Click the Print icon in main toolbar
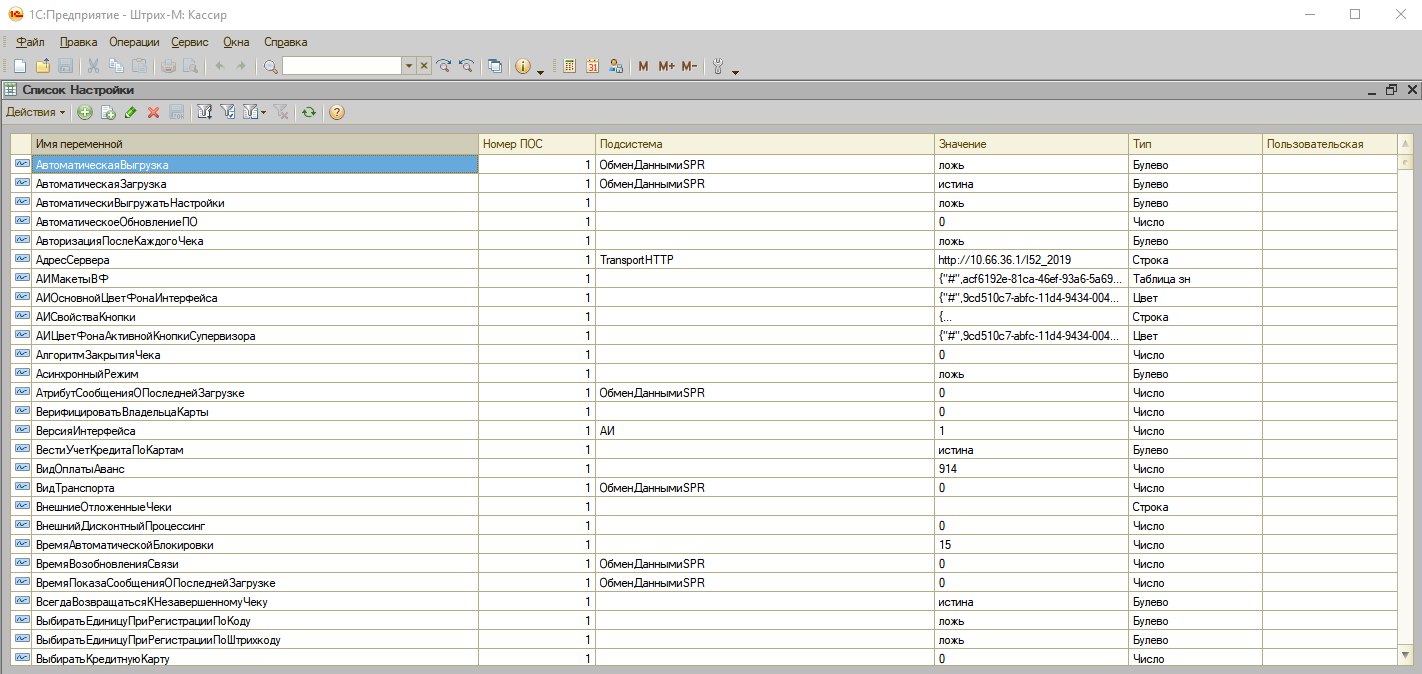The image size is (1422, 674). click(168, 66)
